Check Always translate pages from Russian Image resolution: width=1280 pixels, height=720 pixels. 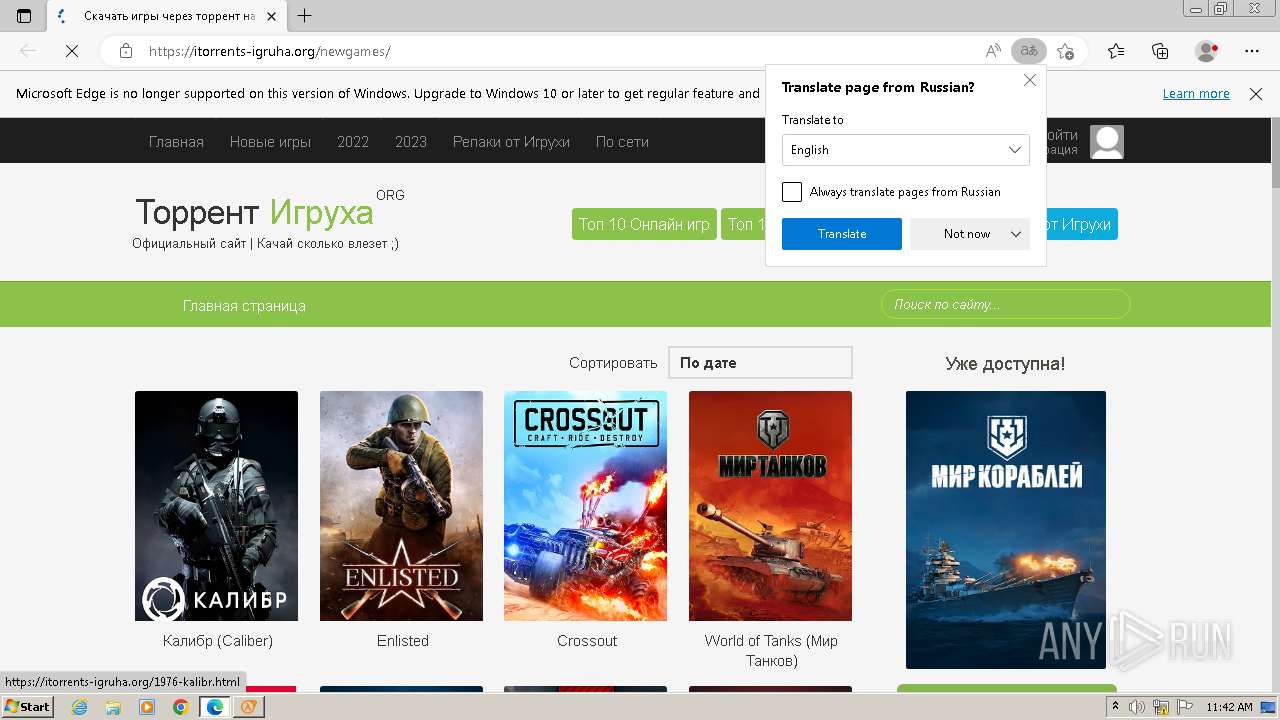[x=792, y=192]
